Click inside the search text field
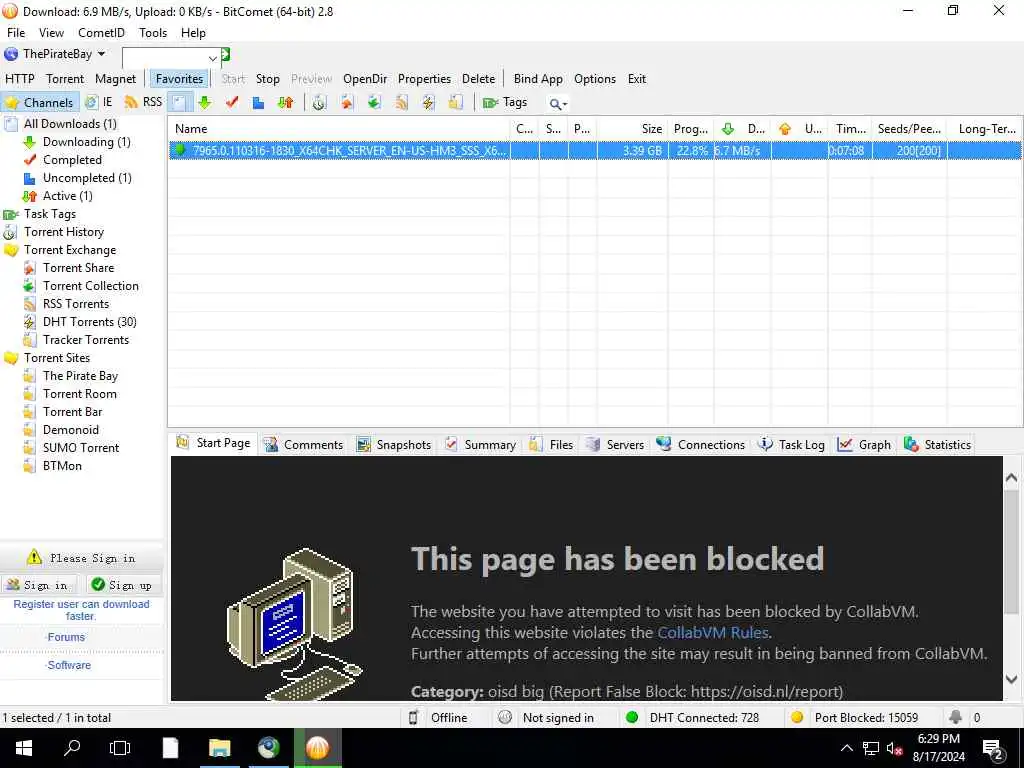 click(163, 58)
